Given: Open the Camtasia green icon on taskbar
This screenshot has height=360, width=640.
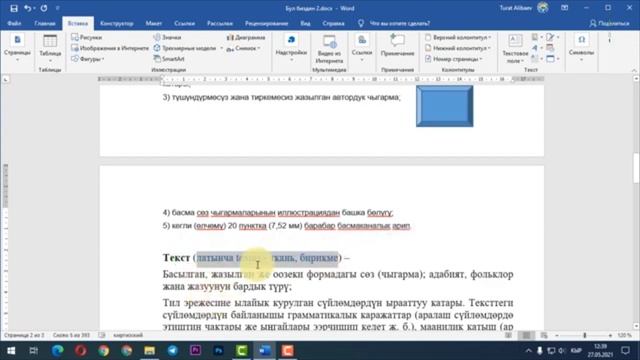Looking at the screenshot, I should [x=242, y=351].
